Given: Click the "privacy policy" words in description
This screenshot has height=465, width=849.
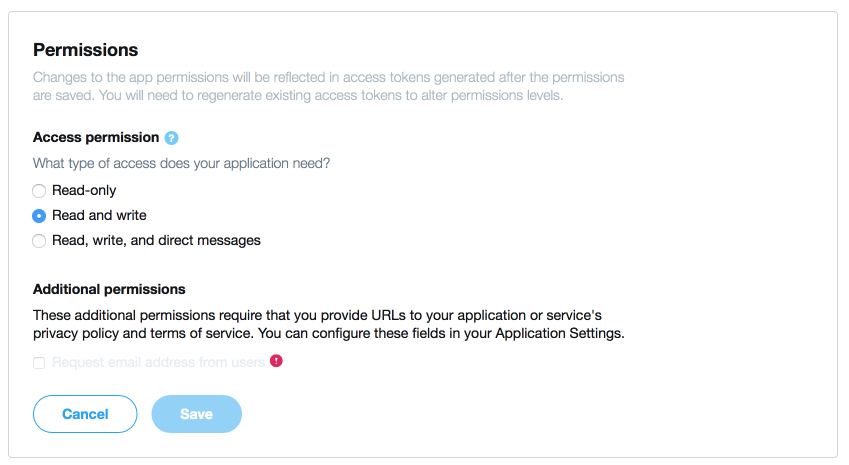Looking at the screenshot, I should (76, 333).
